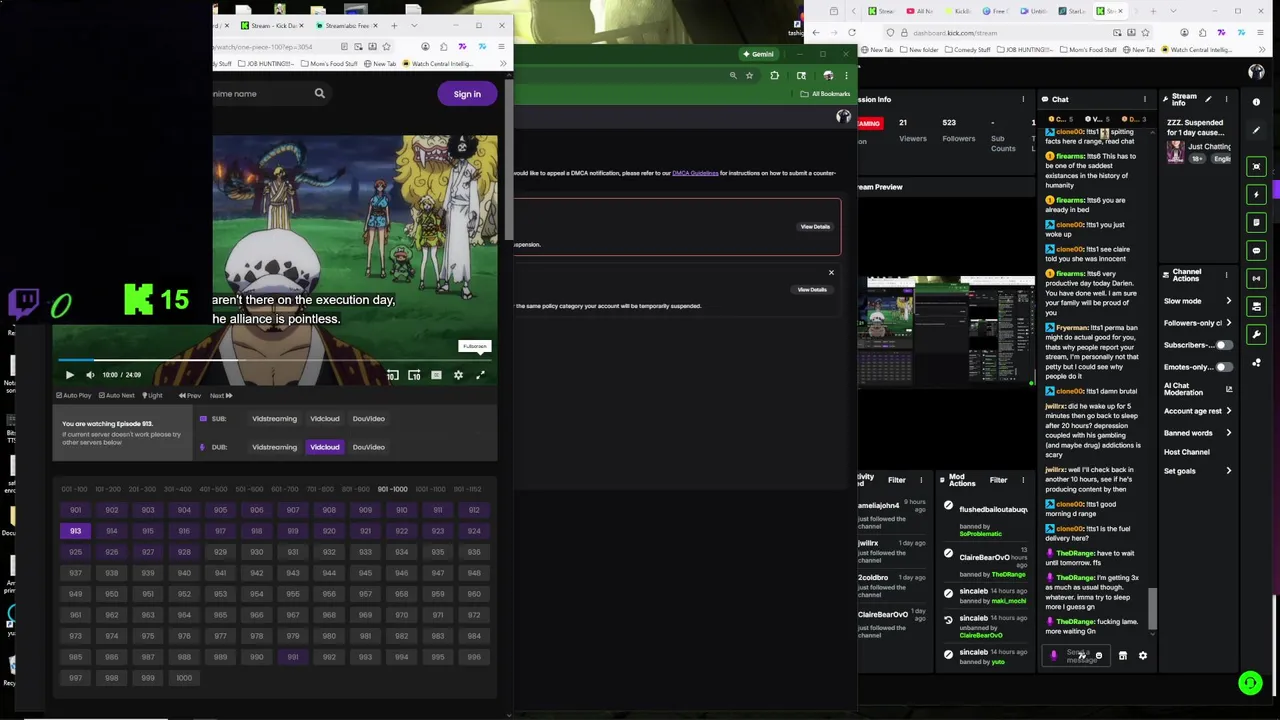Click info icon in Kick sidebar
Viewport: 1280px width, 720px height.
1257,102
